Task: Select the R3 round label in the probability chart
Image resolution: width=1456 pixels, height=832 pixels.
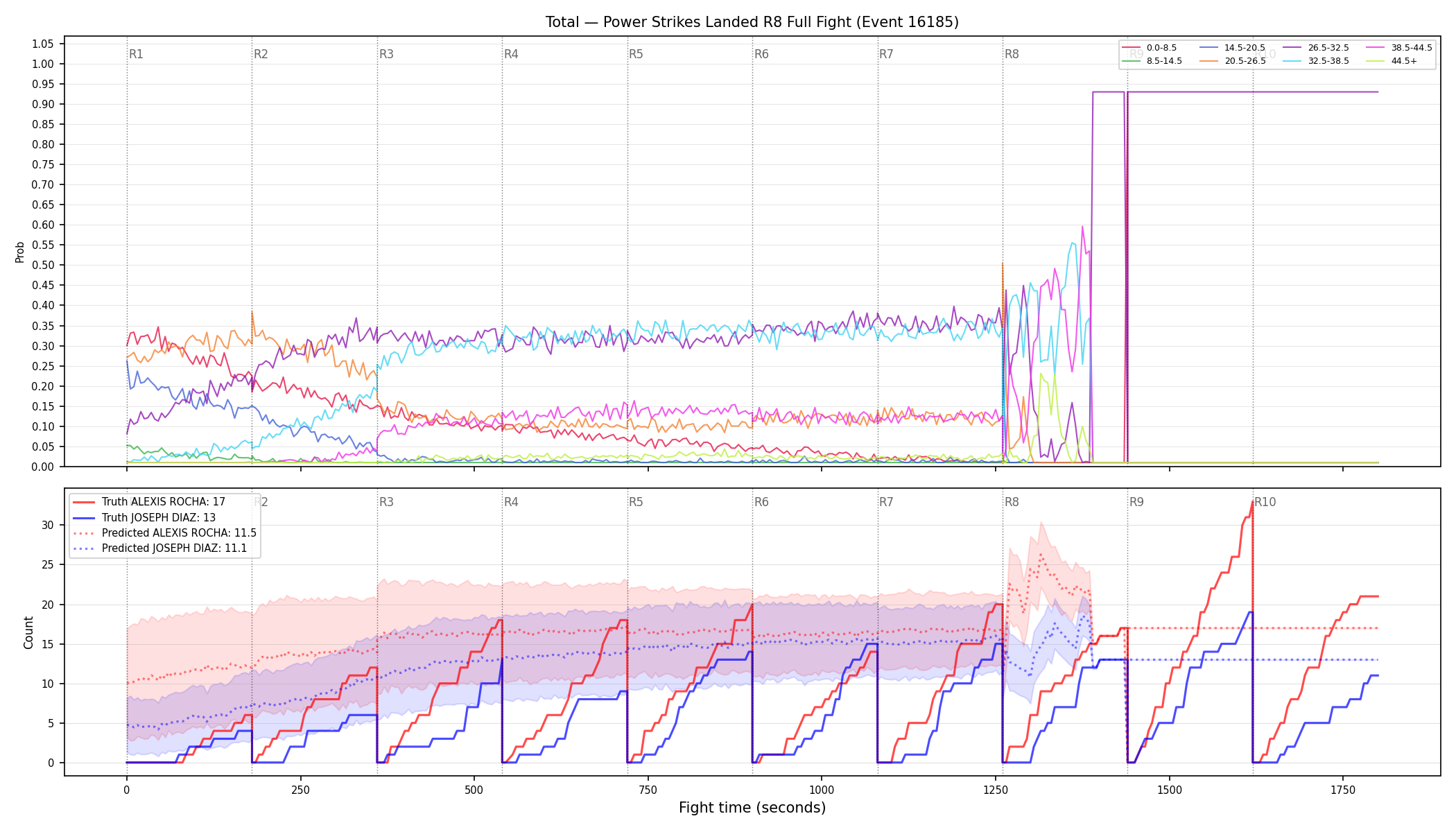Action: pyautogui.click(x=386, y=54)
